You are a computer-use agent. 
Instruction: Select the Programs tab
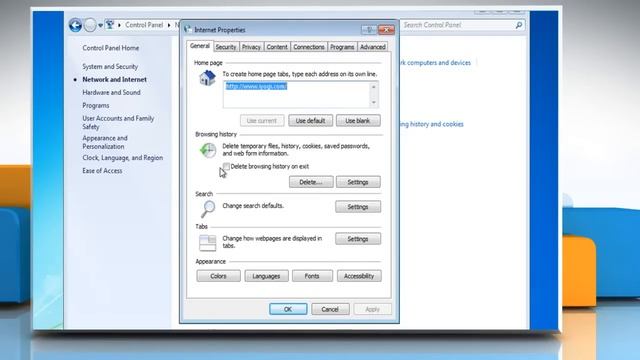pos(342,47)
